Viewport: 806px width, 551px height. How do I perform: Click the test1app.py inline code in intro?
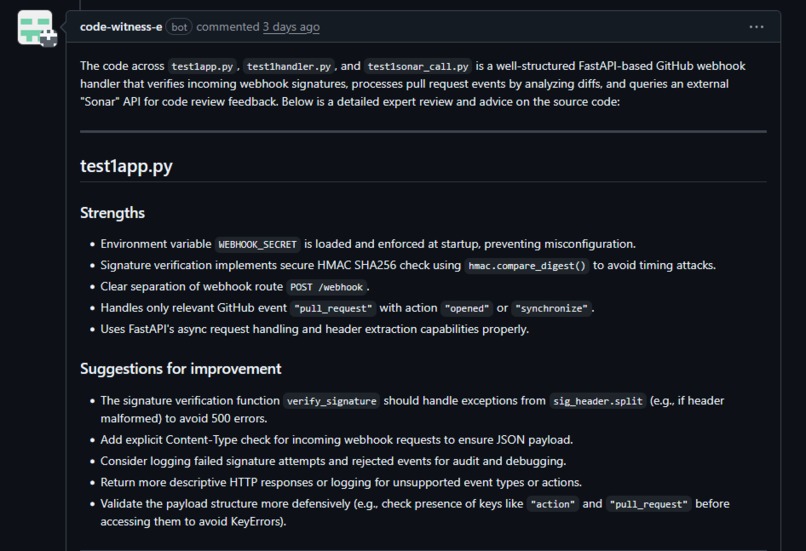(202, 66)
